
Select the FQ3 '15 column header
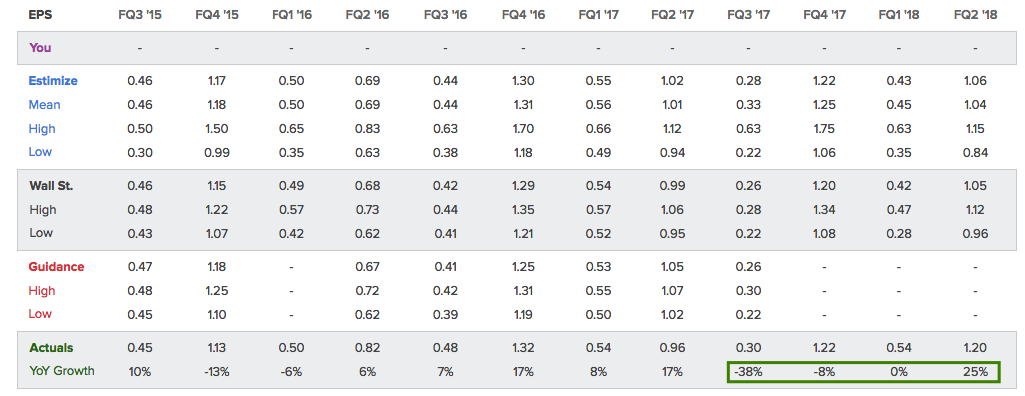140,14
